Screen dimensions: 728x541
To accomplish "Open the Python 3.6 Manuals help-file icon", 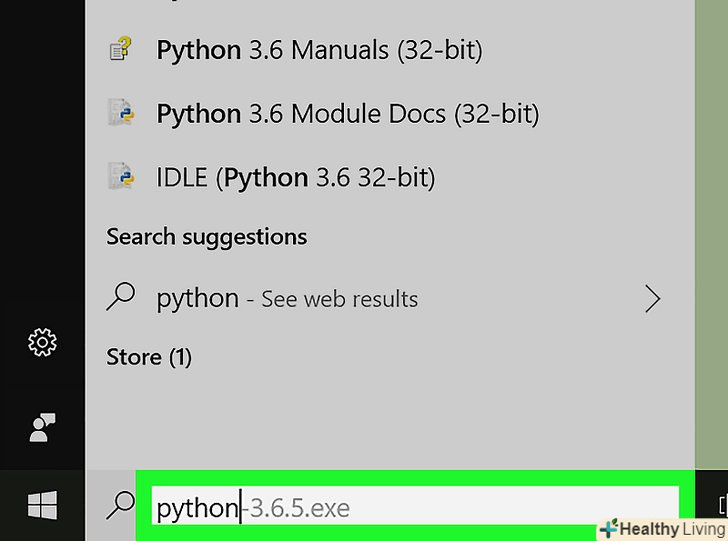I will (121, 51).
